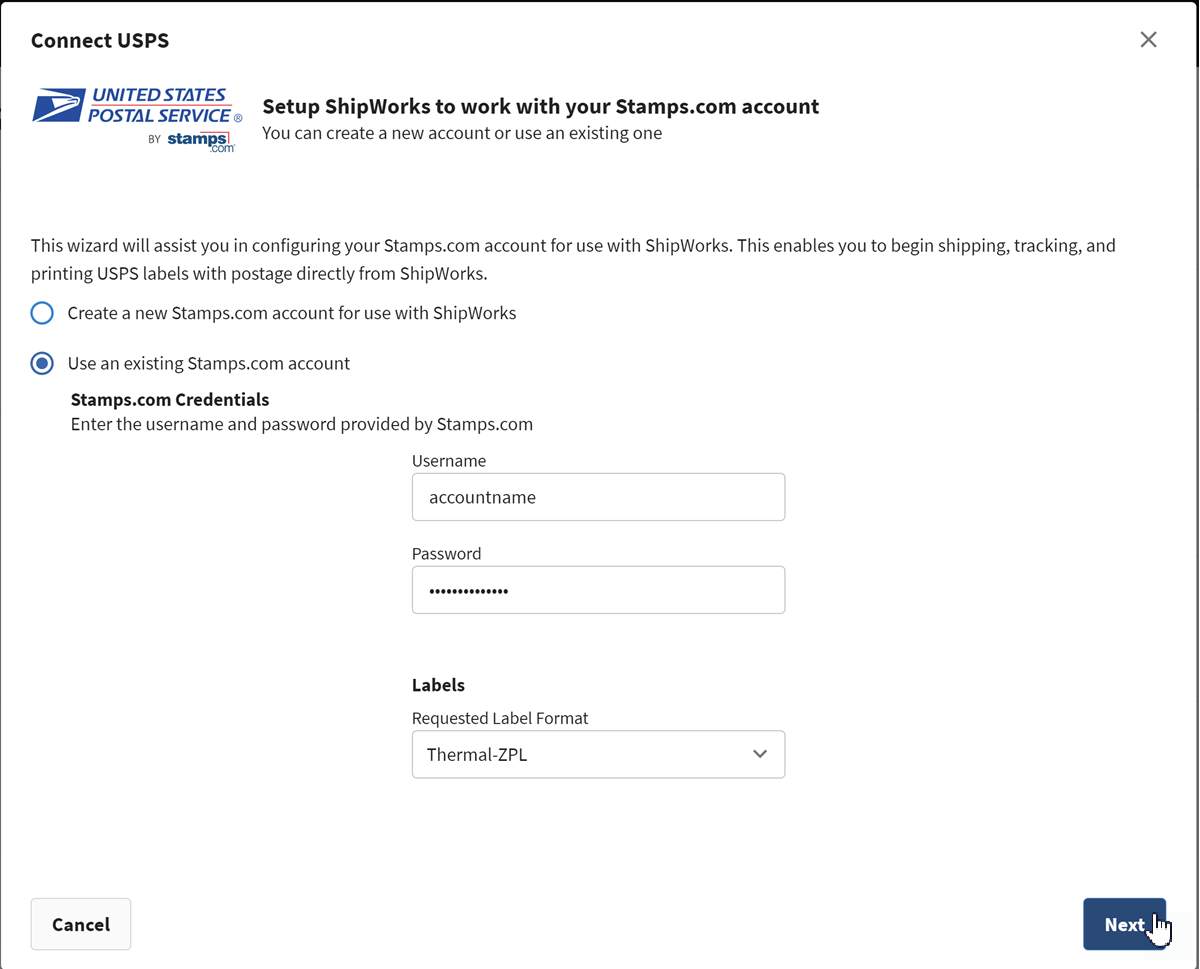The image size is (1200, 969).
Task: Click 'You can create a new account' subtitle
Action: click(462, 133)
